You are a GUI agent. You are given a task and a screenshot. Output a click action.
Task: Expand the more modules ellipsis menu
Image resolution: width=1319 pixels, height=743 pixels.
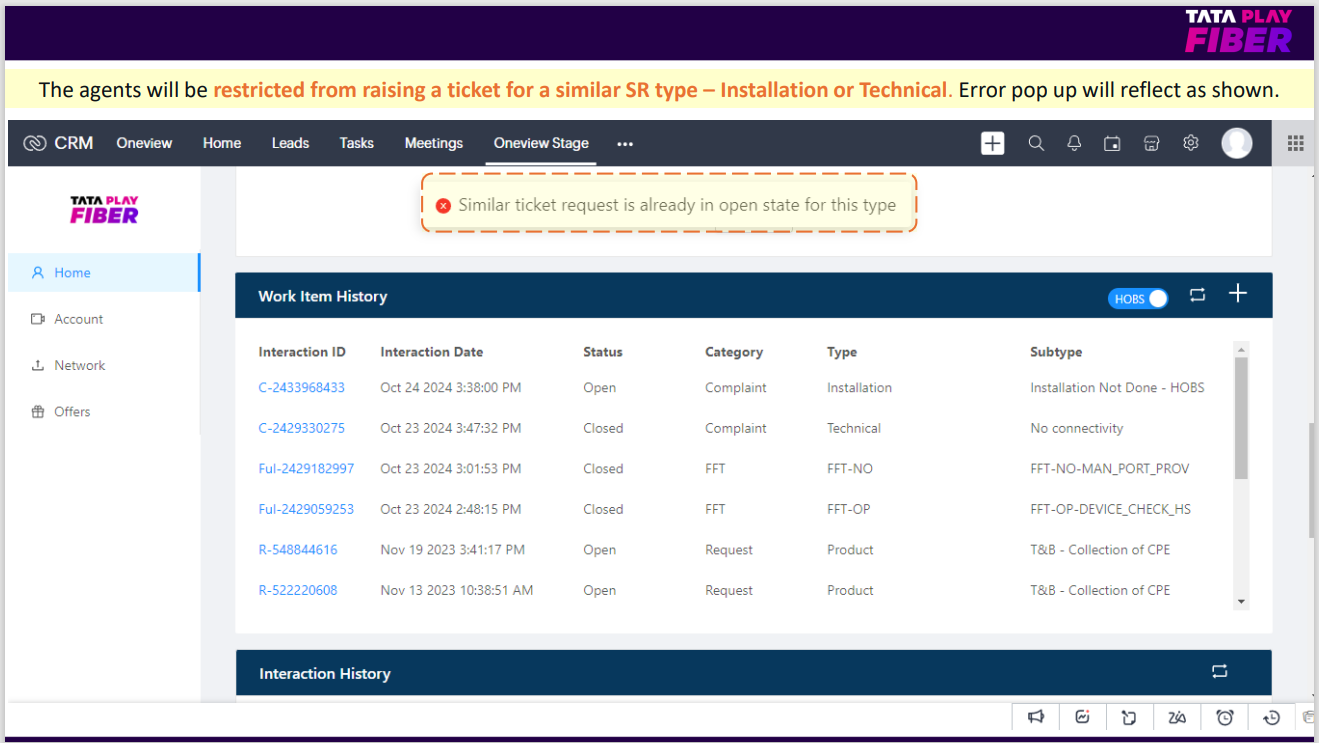(625, 144)
